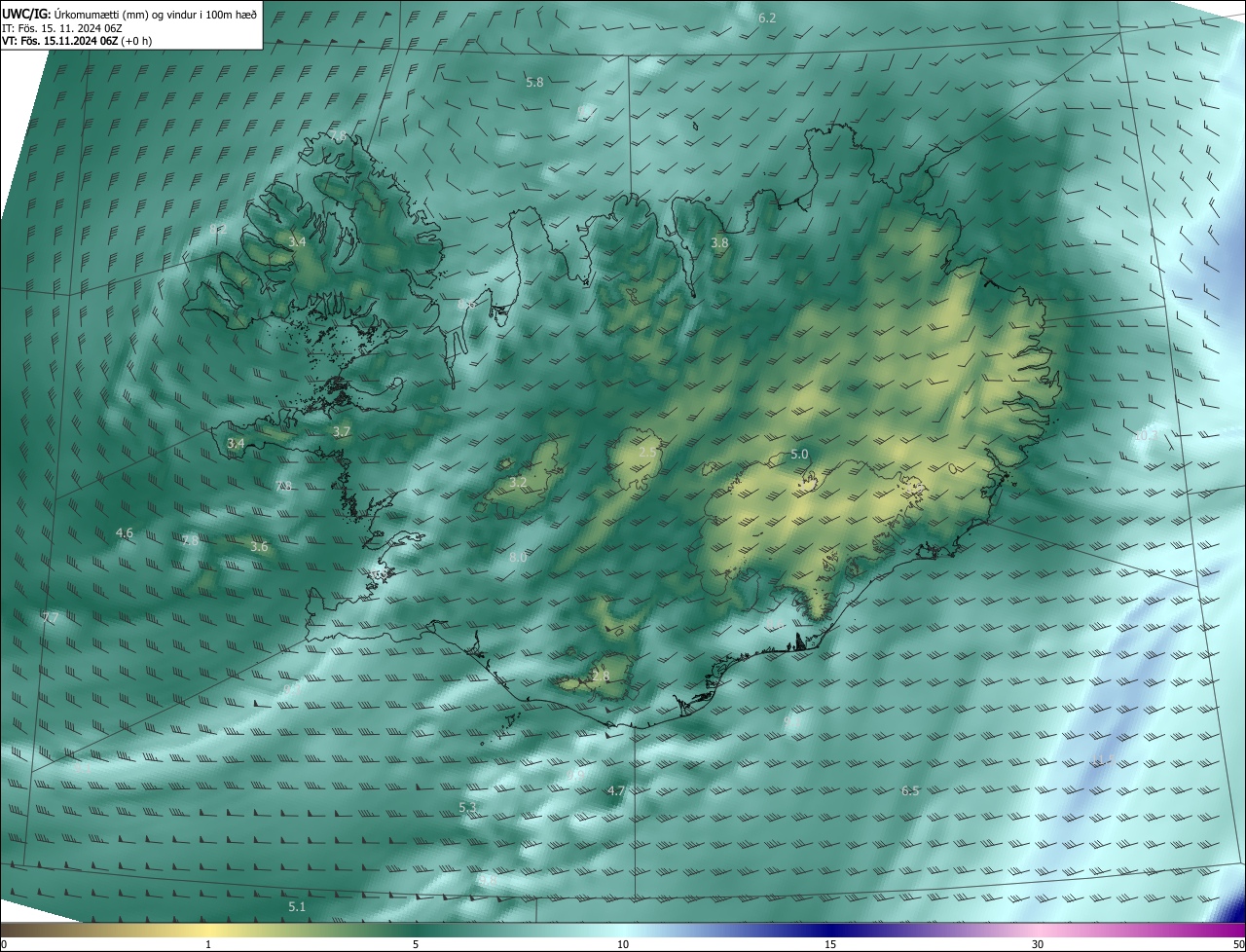Click the 8.0 value label on the map

click(x=518, y=558)
